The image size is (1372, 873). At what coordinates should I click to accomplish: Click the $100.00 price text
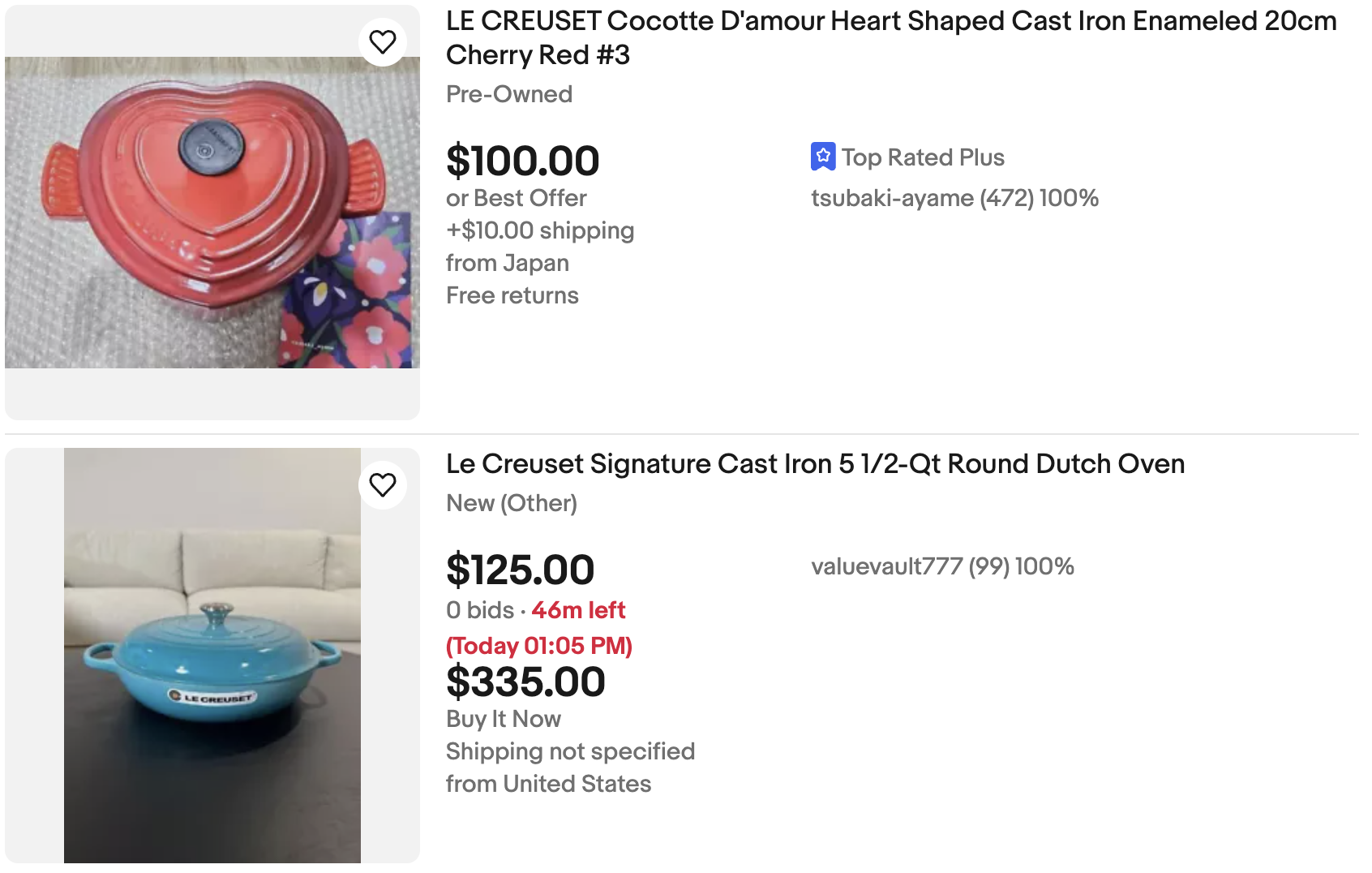point(523,161)
